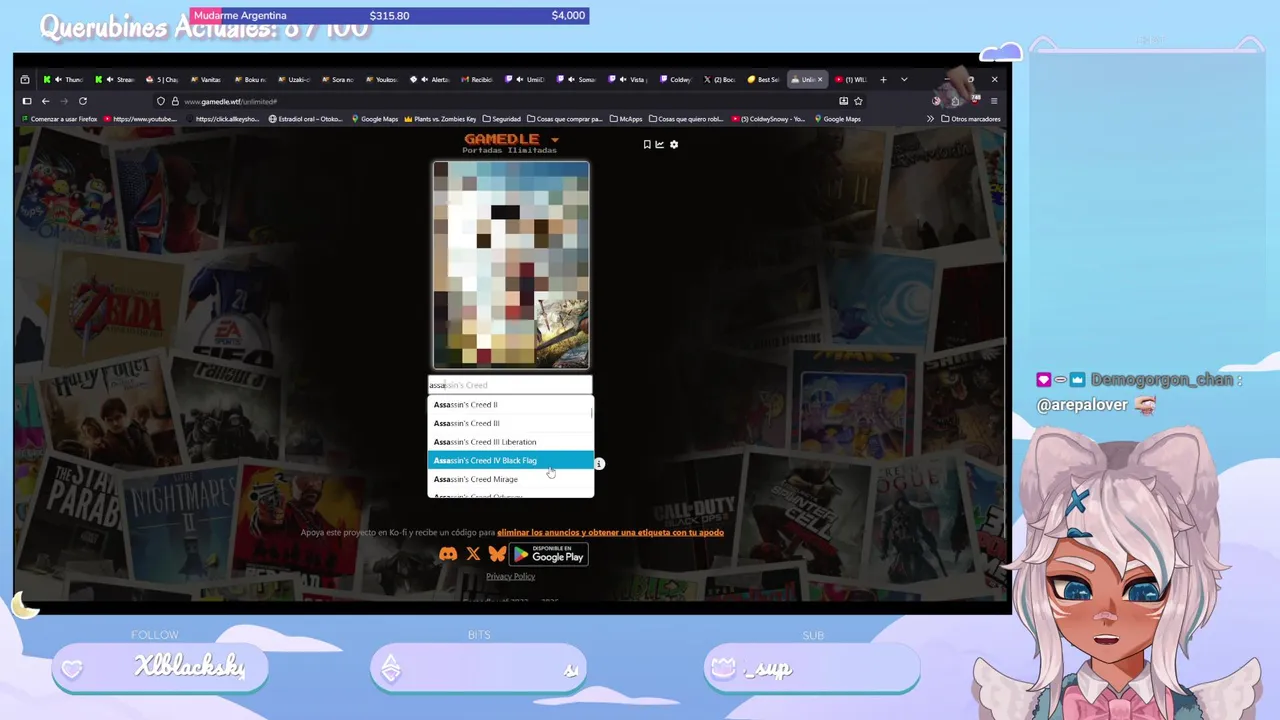
Task: Select Assassin's Creed II suggestion
Action: click(510, 405)
